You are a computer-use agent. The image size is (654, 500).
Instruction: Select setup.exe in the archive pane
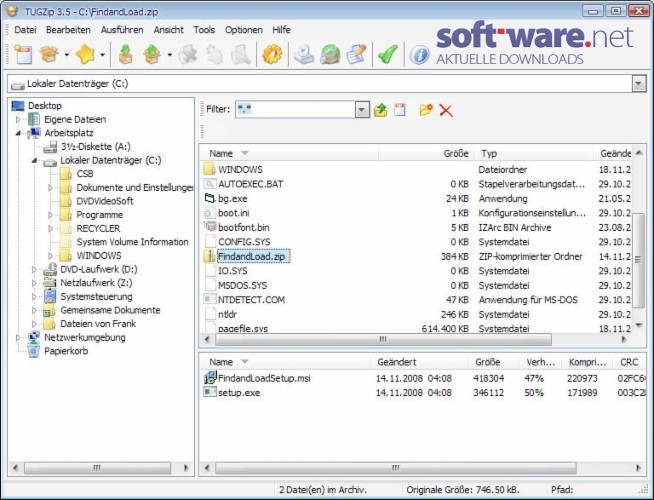click(239, 393)
